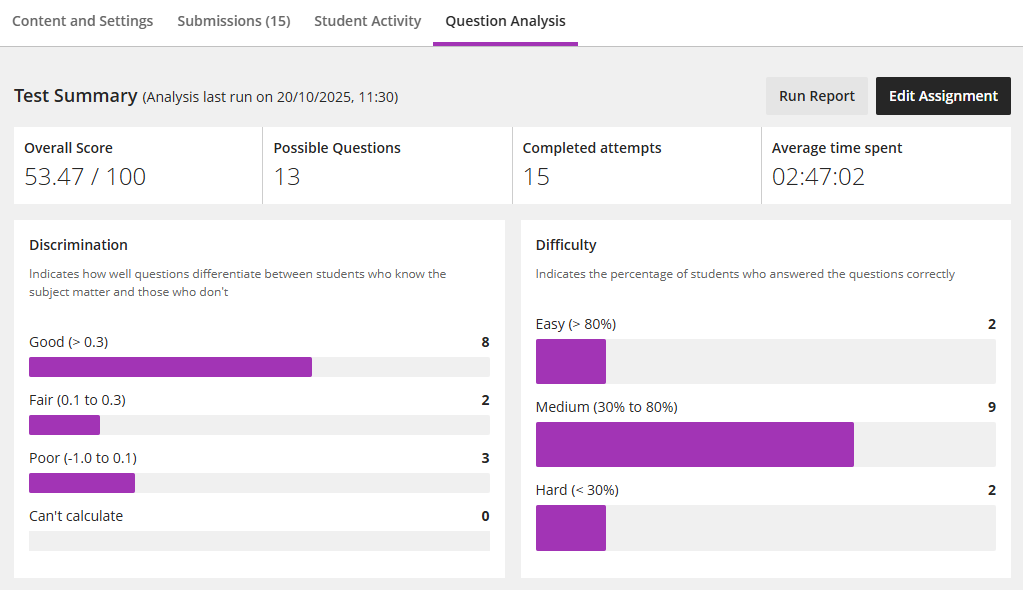Select the Possible Questions card showing 13
This screenshot has width=1023, height=590.
pyautogui.click(x=387, y=165)
